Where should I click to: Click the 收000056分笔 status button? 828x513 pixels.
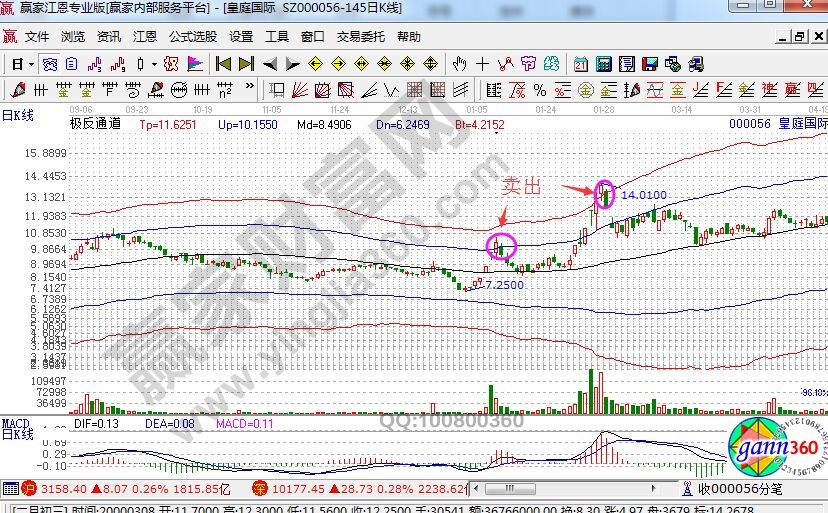click(743, 489)
